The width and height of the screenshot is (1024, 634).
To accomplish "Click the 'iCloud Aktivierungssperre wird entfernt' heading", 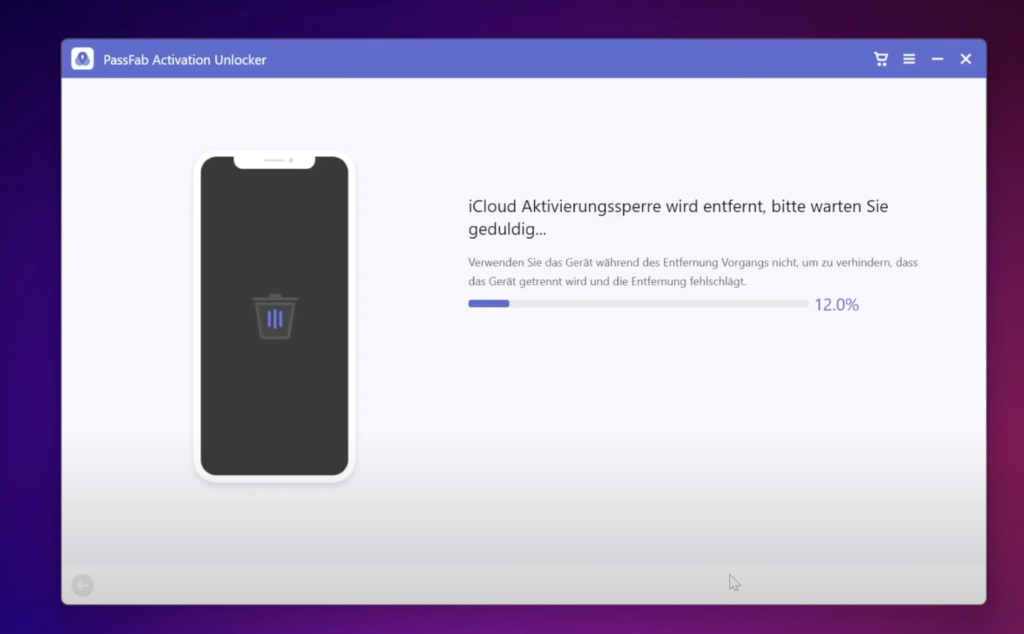I will pos(678,217).
